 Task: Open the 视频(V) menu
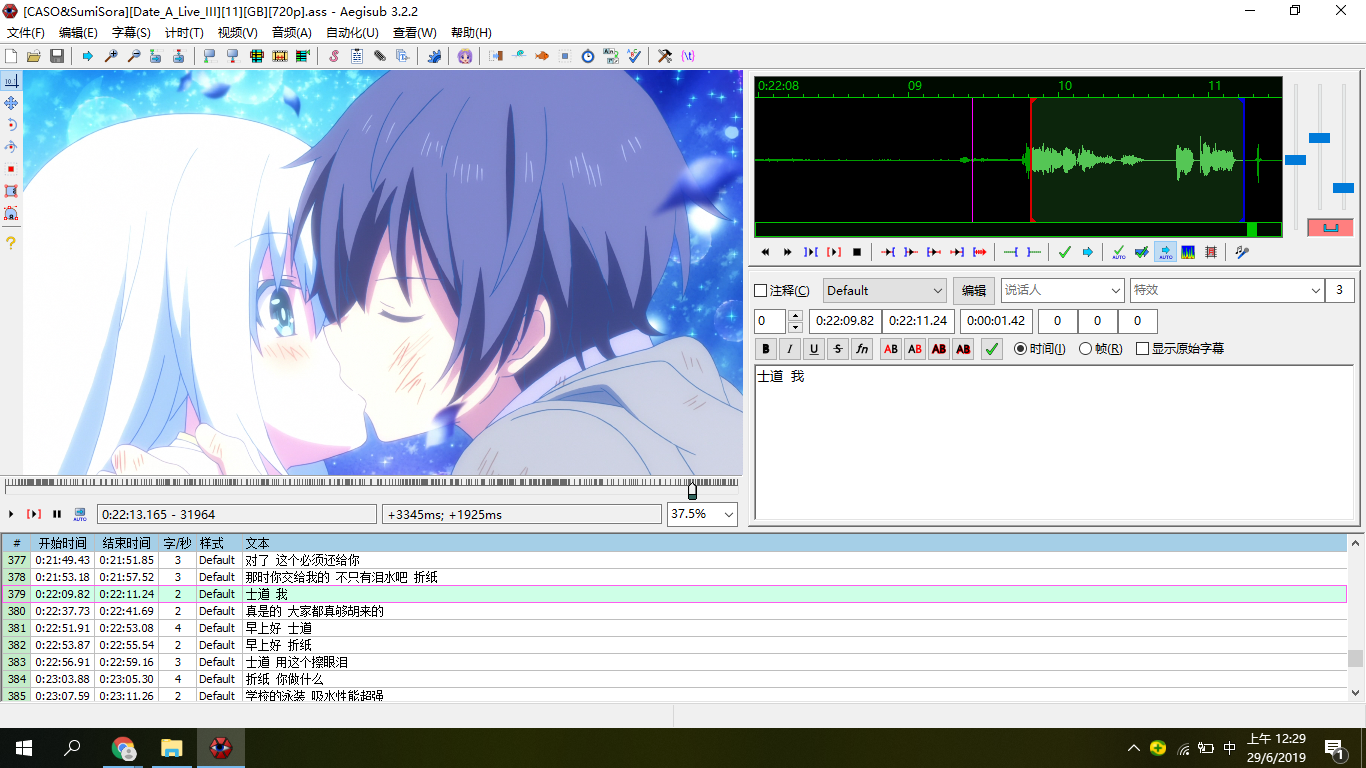click(x=237, y=33)
